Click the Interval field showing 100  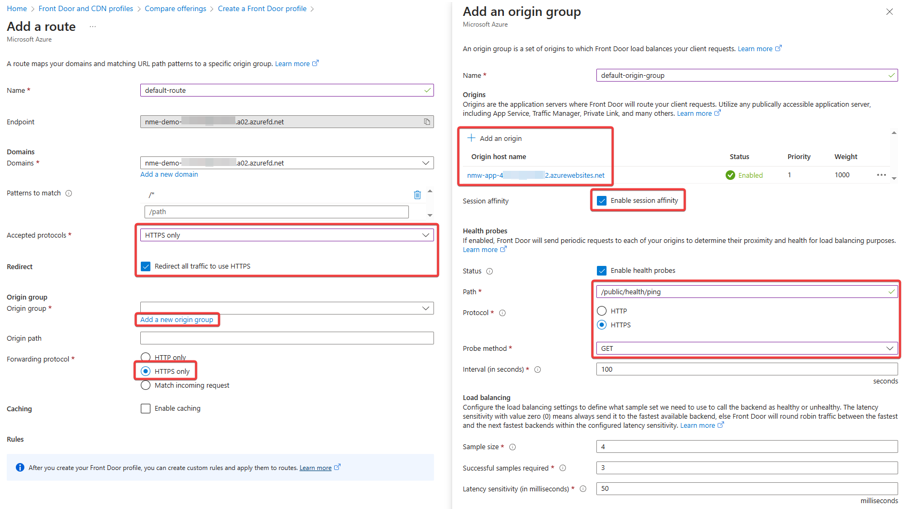tap(747, 369)
